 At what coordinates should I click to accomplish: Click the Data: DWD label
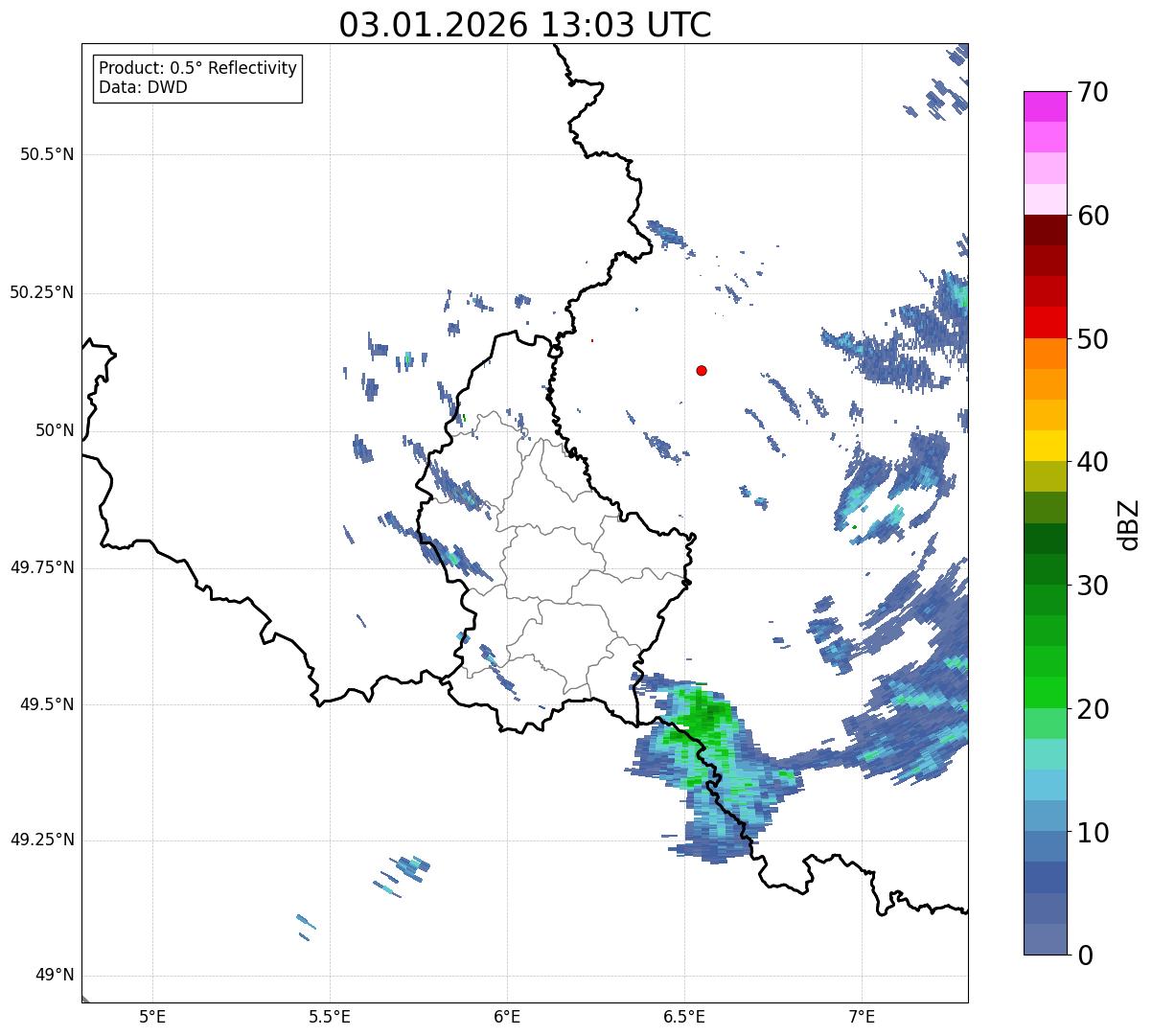[x=143, y=88]
